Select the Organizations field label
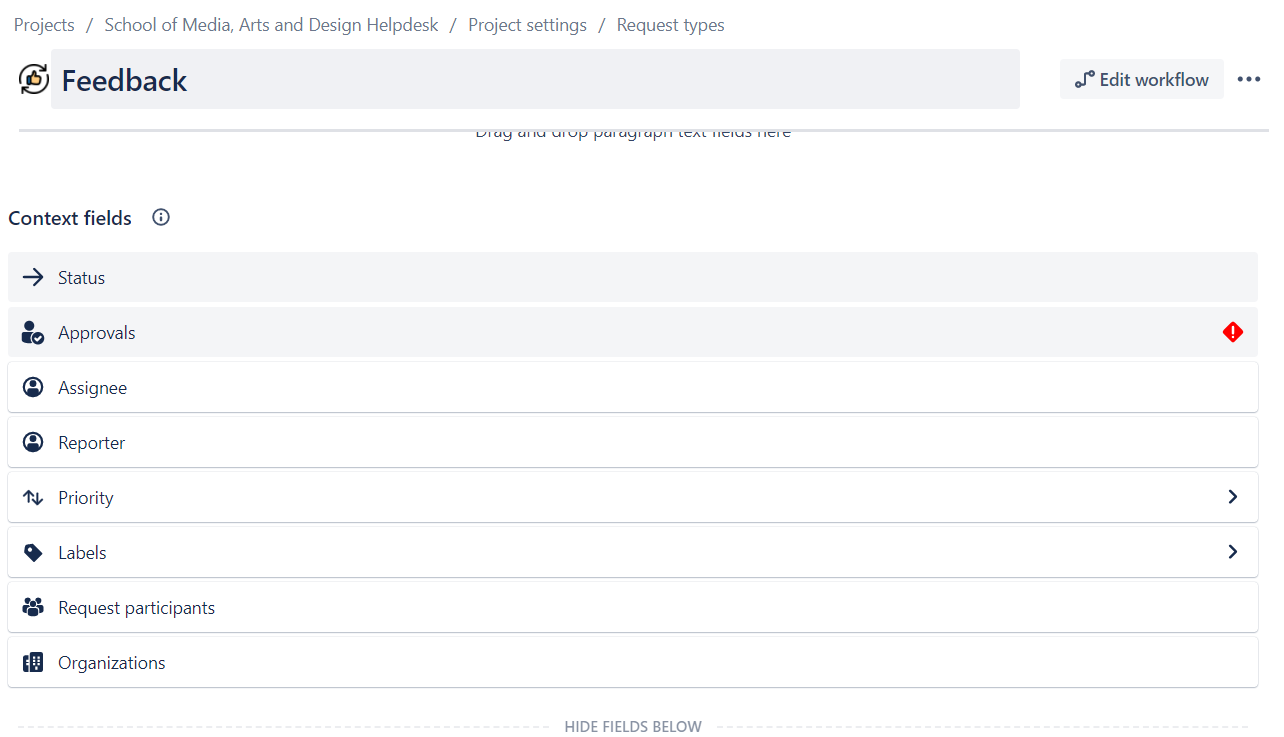 pos(111,663)
